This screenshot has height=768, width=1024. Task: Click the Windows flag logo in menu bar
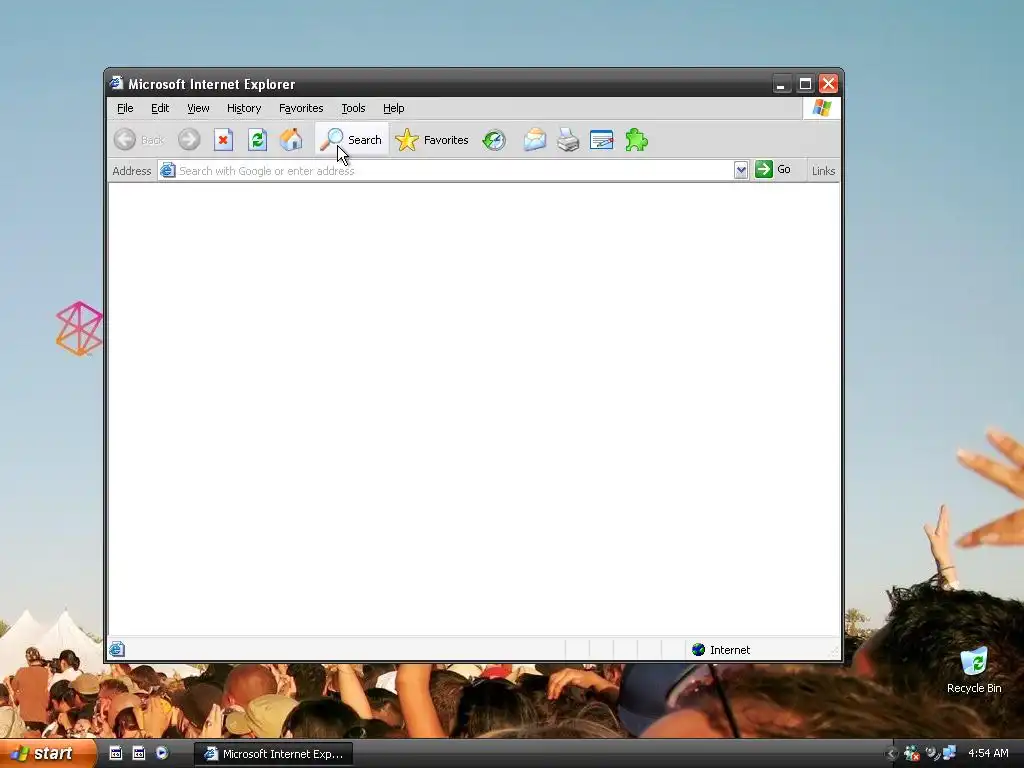point(822,108)
